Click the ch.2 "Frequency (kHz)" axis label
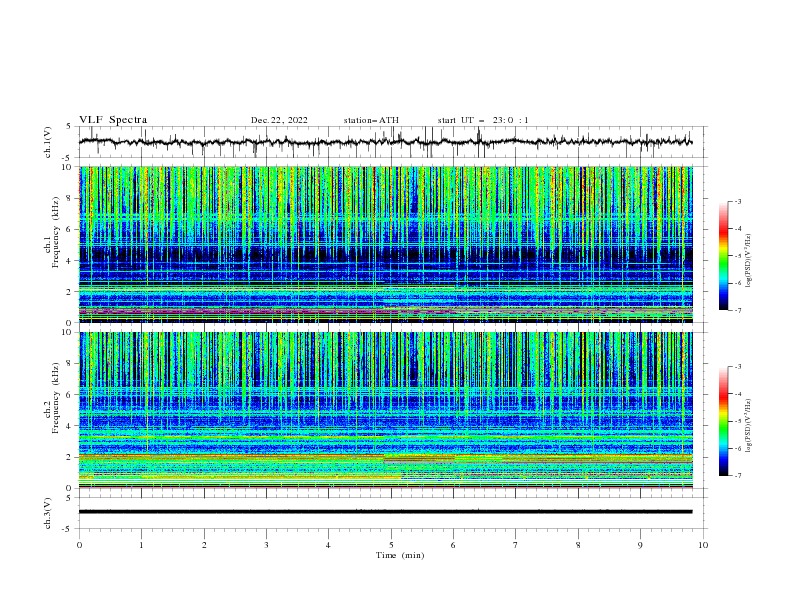The height and width of the screenshot is (612, 792). (x=56, y=398)
